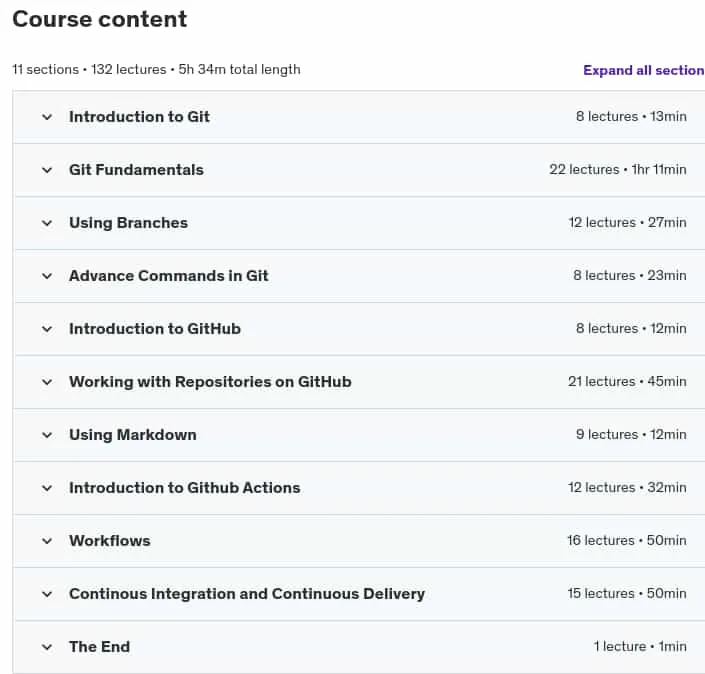Expand the Introduction to GitHub chevron

(47, 329)
